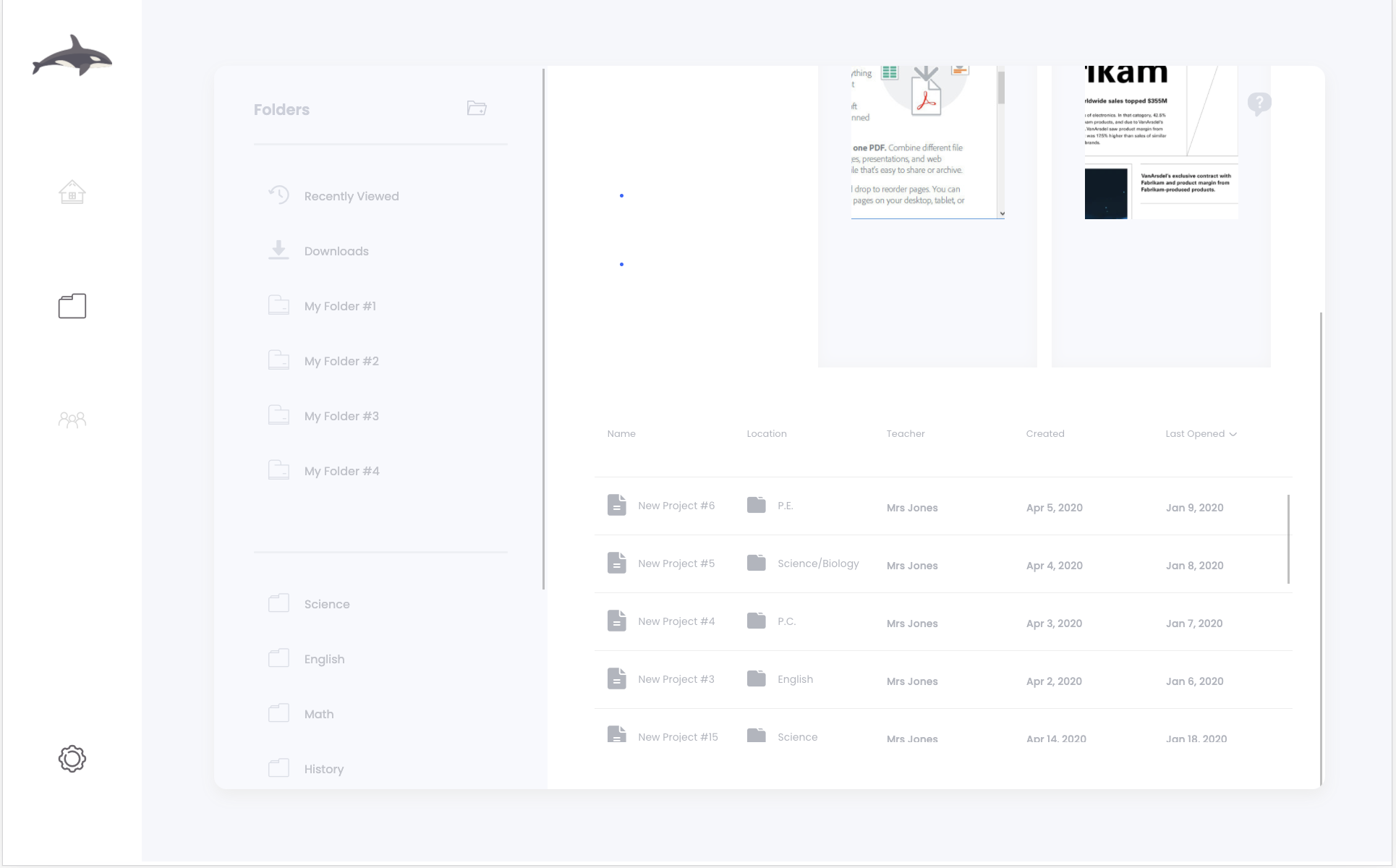Open the home icon in sidebar

pyautogui.click(x=72, y=192)
